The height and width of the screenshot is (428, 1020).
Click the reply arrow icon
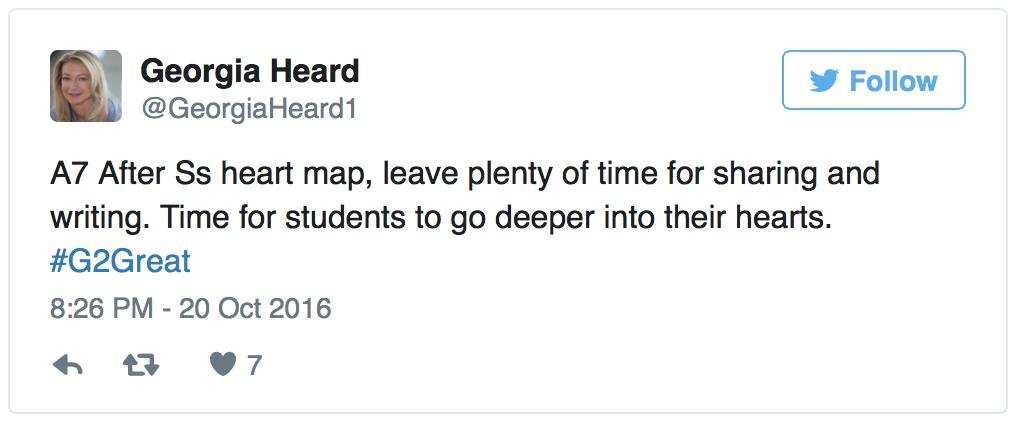coord(68,366)
